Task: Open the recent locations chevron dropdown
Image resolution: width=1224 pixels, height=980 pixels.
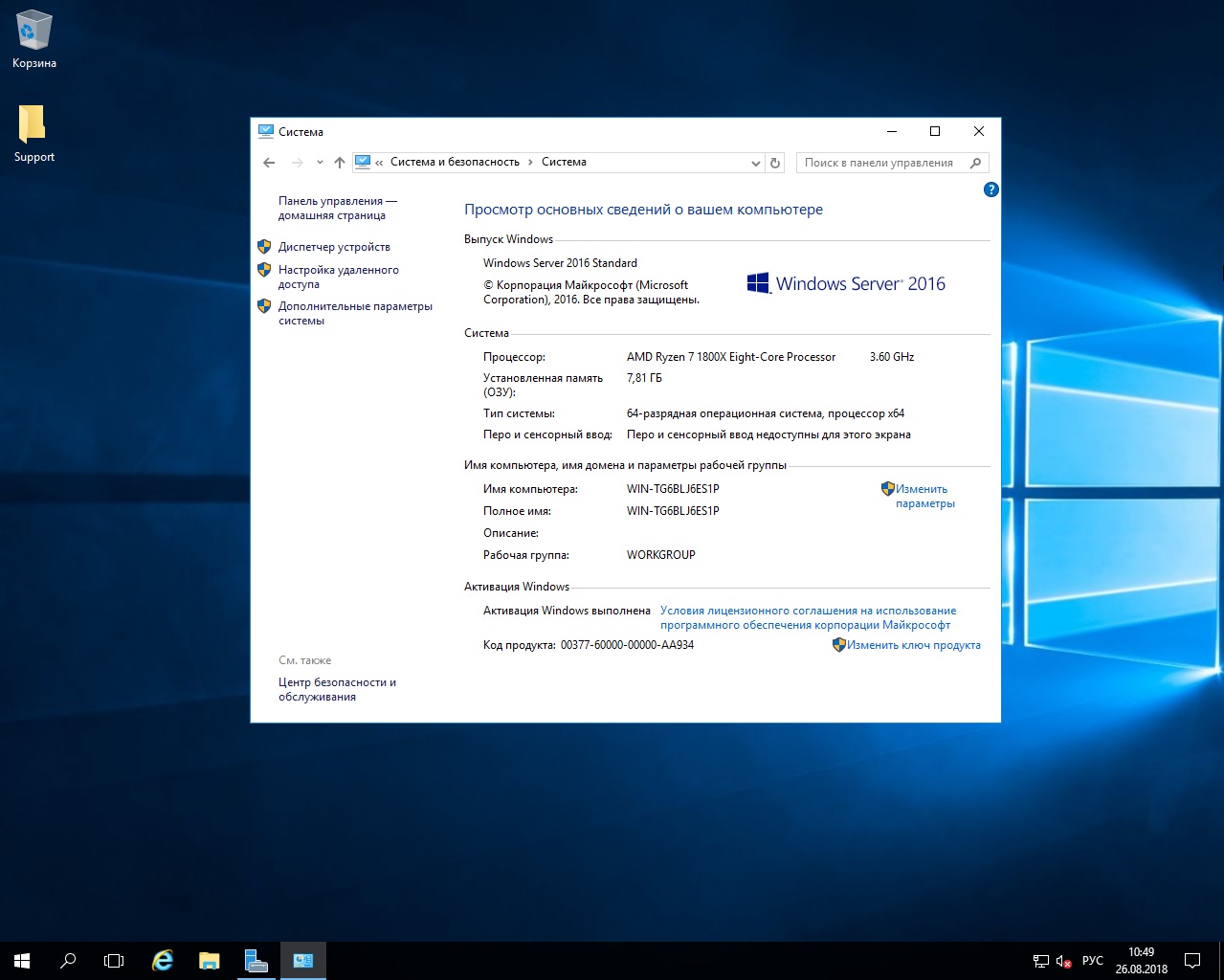Action: [x=320, y=163]
